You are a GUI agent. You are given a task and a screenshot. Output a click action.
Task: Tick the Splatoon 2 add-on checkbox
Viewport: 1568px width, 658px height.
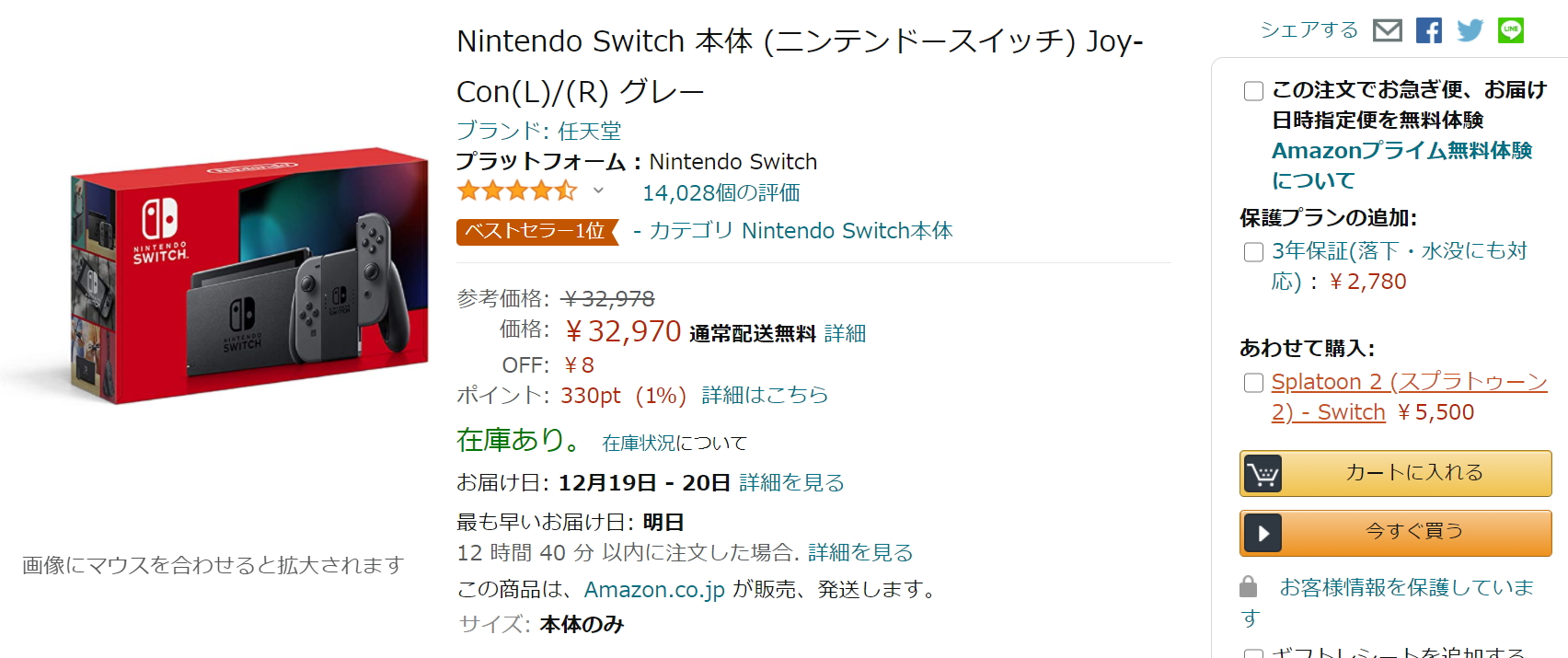1253,383
